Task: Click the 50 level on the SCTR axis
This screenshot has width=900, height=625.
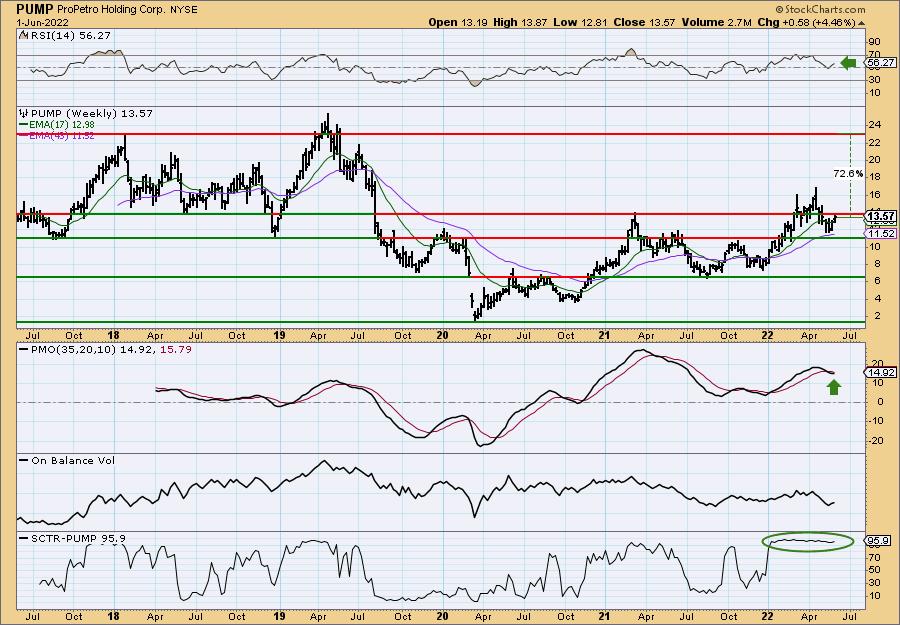Action: [875, 569]
